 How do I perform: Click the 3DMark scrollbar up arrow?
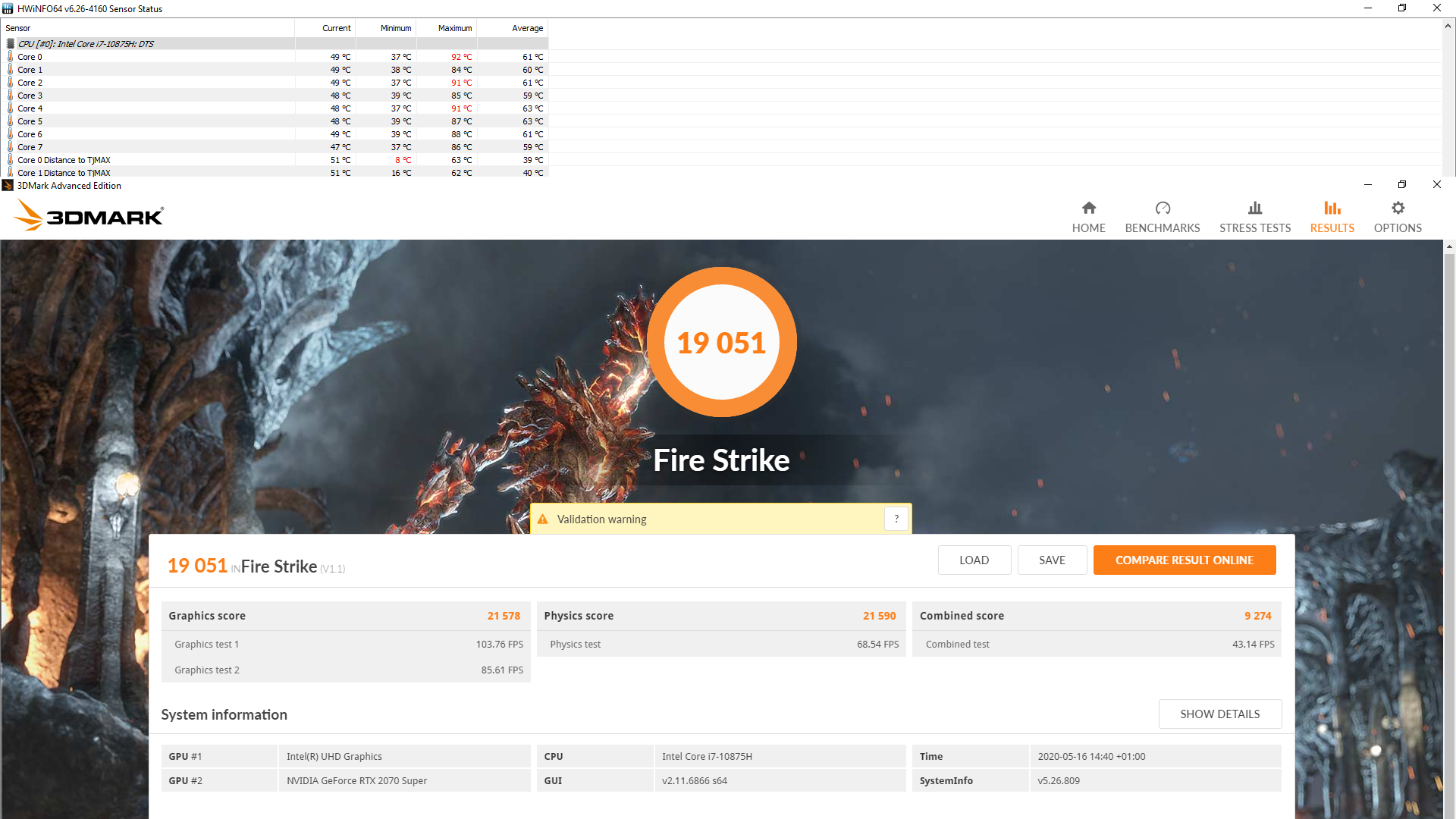click(1449, 246)
